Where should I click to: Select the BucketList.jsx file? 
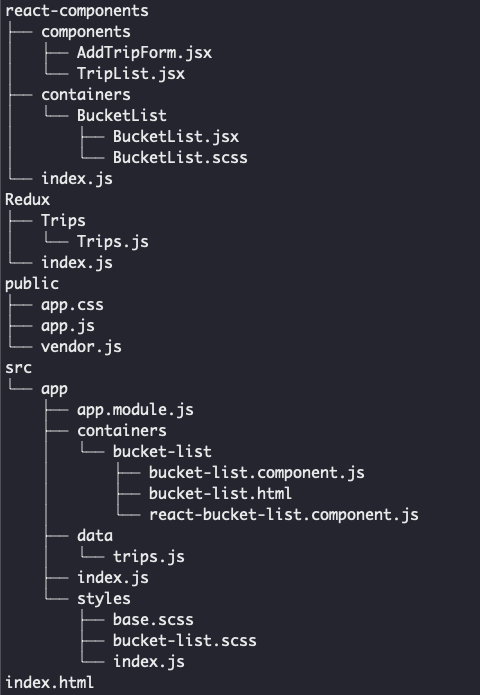pyautogui.click(x=176, y=137)
